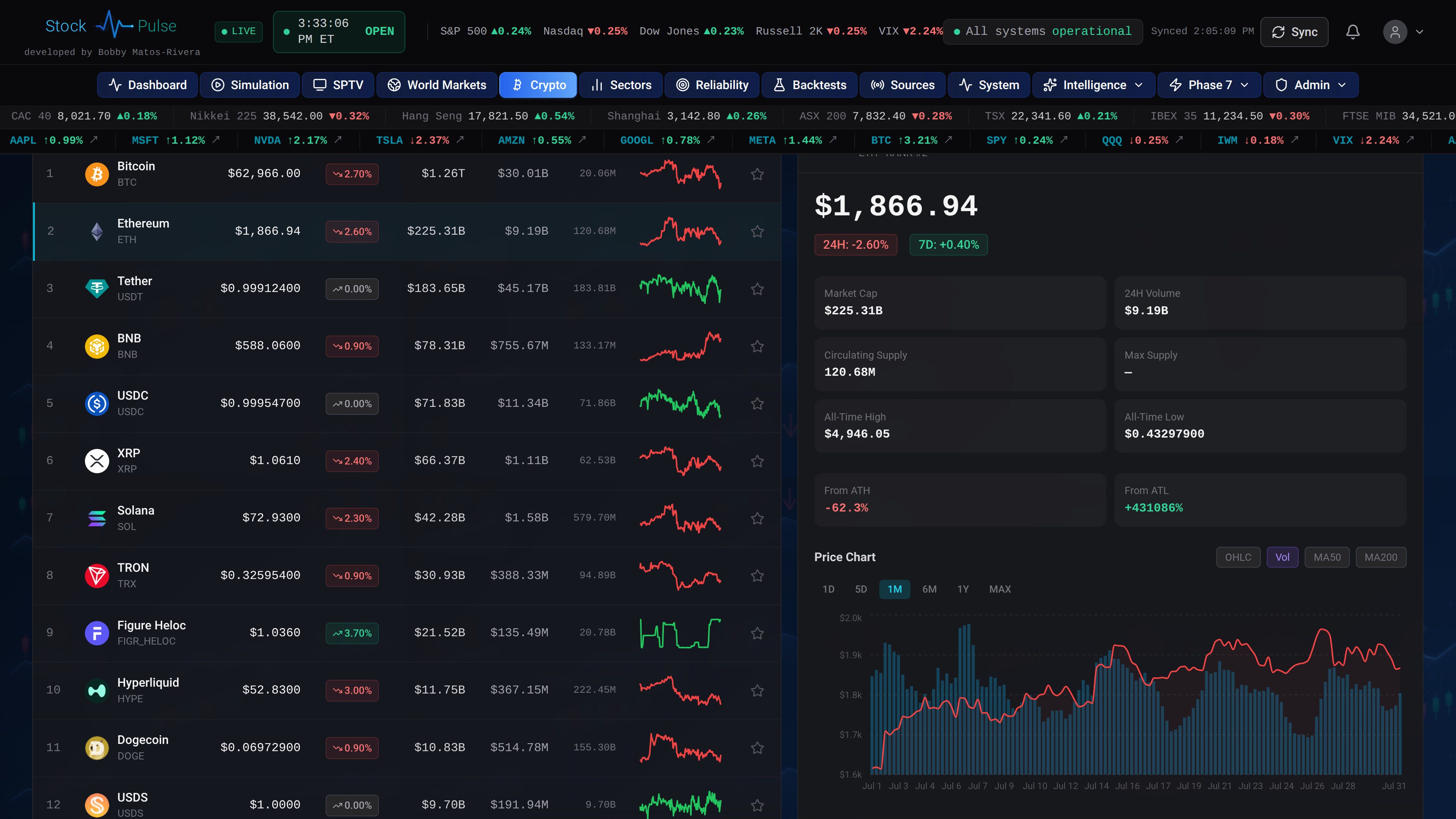
Task: Toggle OHLC chart mode
Action: pyautogui.click(x=1238, y=557)
